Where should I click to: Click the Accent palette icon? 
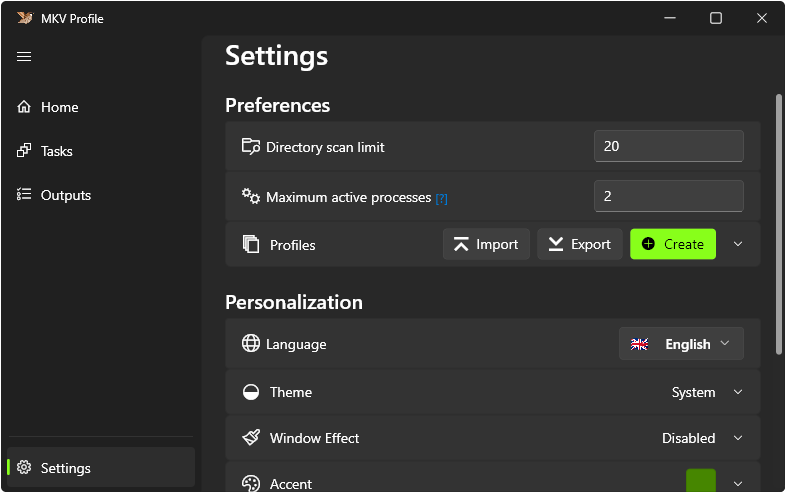point(251,484)
